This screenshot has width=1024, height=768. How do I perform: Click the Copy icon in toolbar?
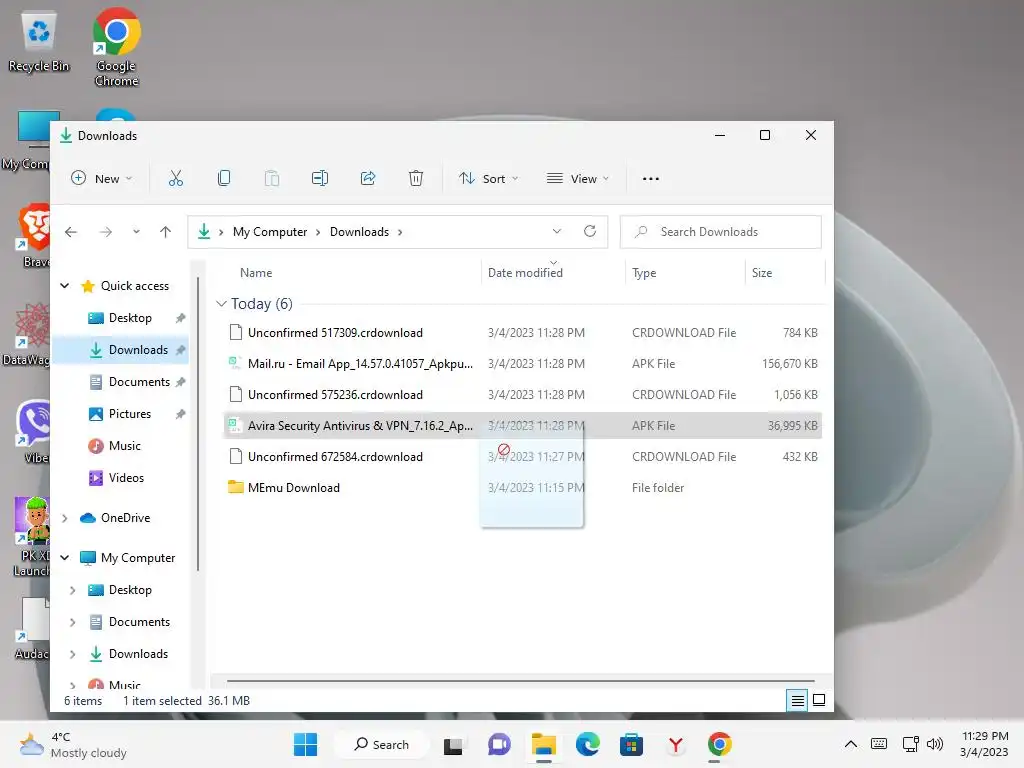(x=224, y=178)
